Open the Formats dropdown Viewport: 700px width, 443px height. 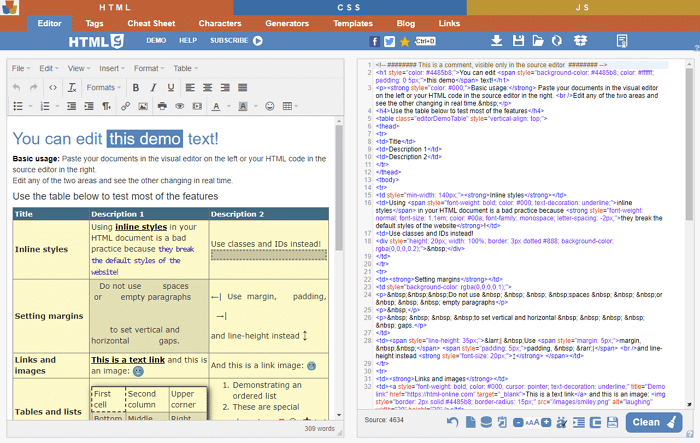click(x=104, y=87)
